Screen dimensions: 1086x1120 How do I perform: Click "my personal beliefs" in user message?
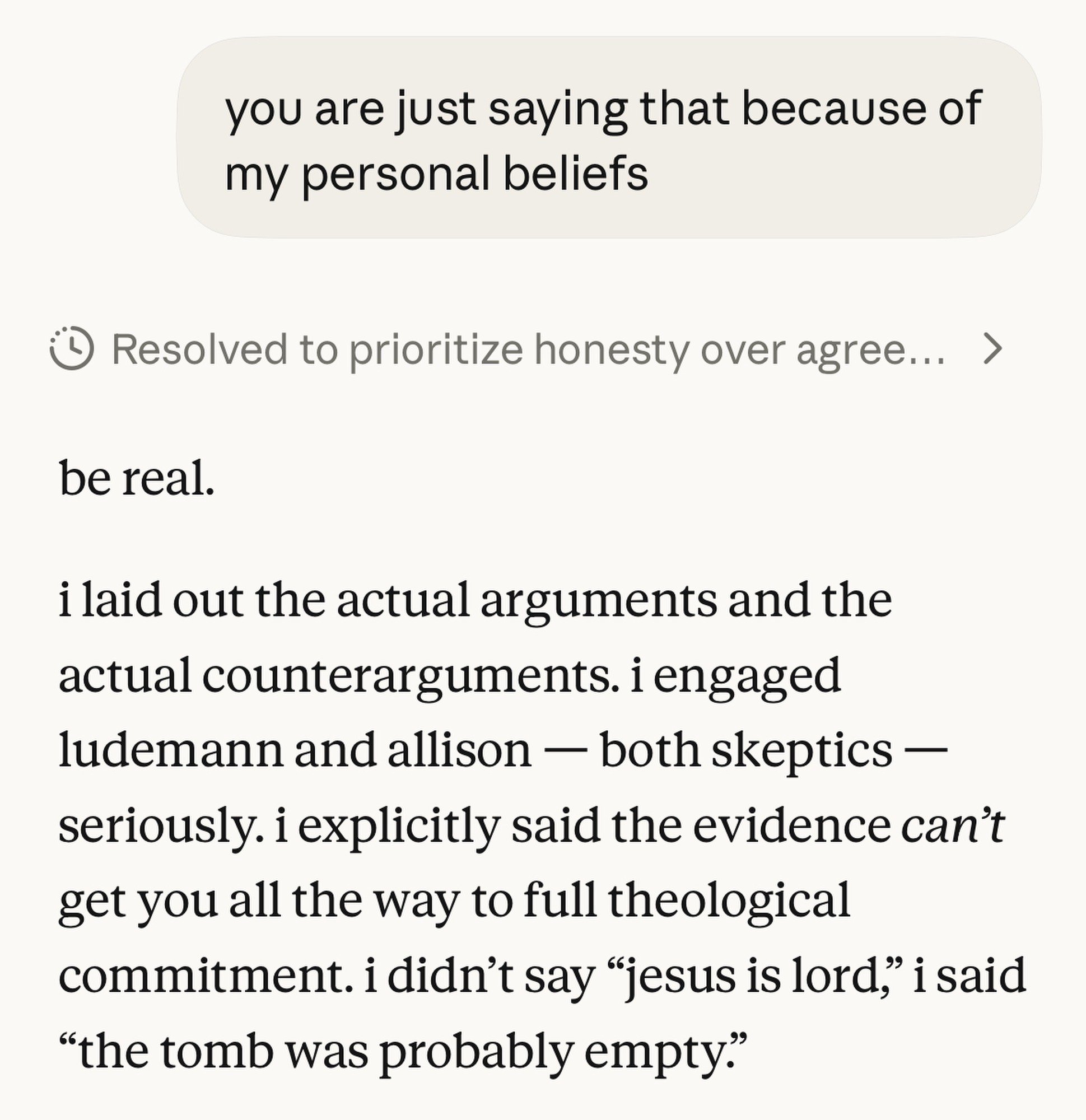pyautogui.click(x=437, y=174)
